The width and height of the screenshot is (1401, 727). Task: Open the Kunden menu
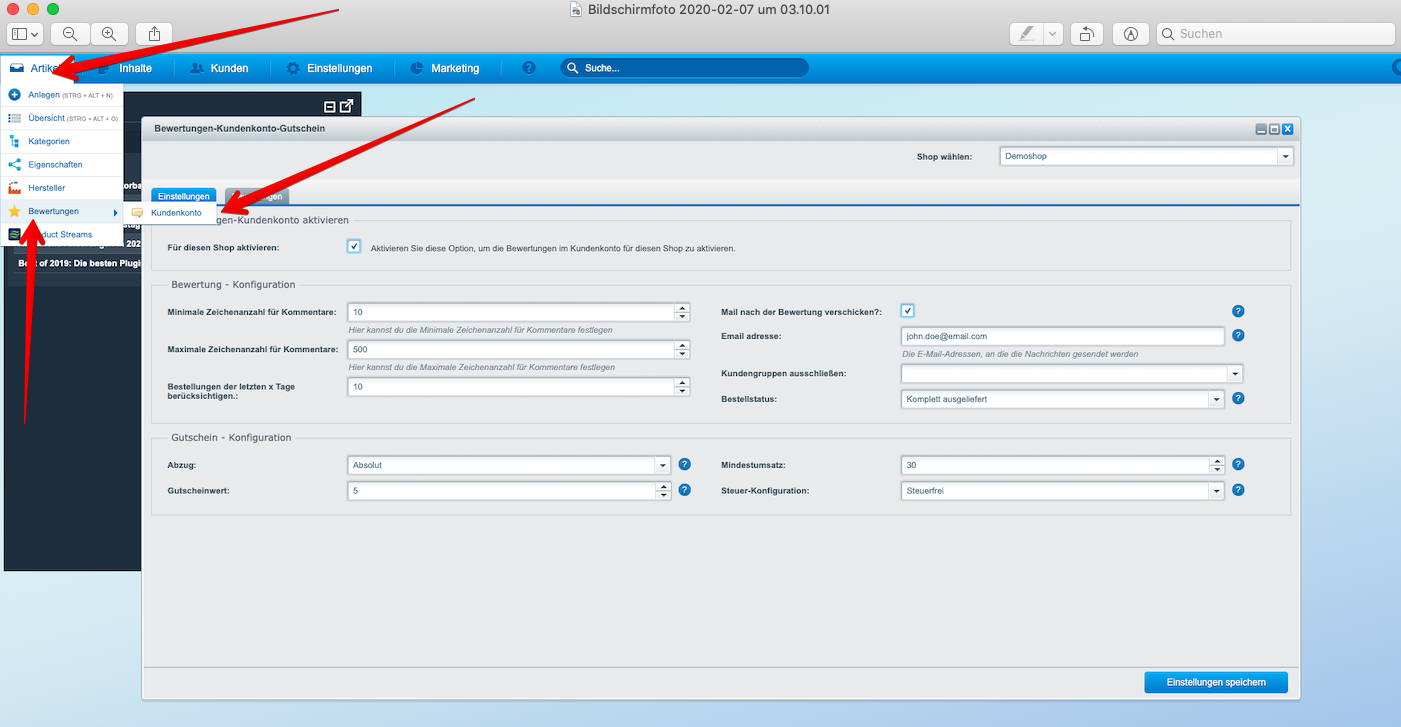(x=219, y=68)
